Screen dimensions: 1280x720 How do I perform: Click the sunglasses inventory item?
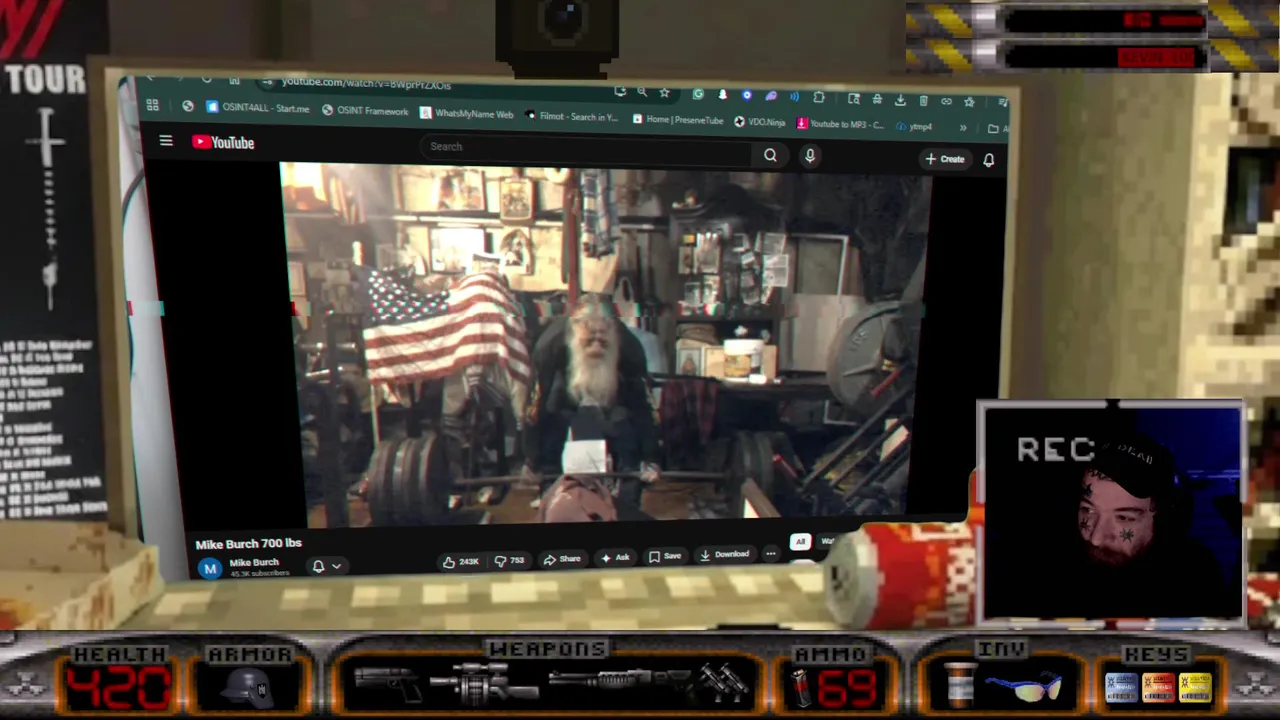[1026, 688]
